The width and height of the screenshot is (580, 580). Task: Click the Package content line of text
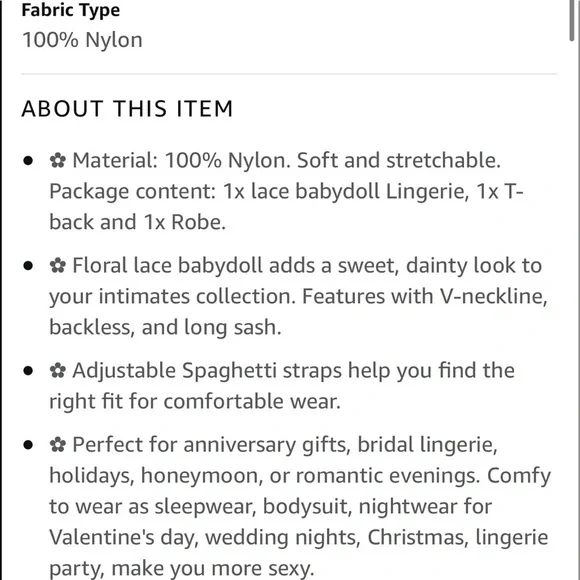[286, 192]
